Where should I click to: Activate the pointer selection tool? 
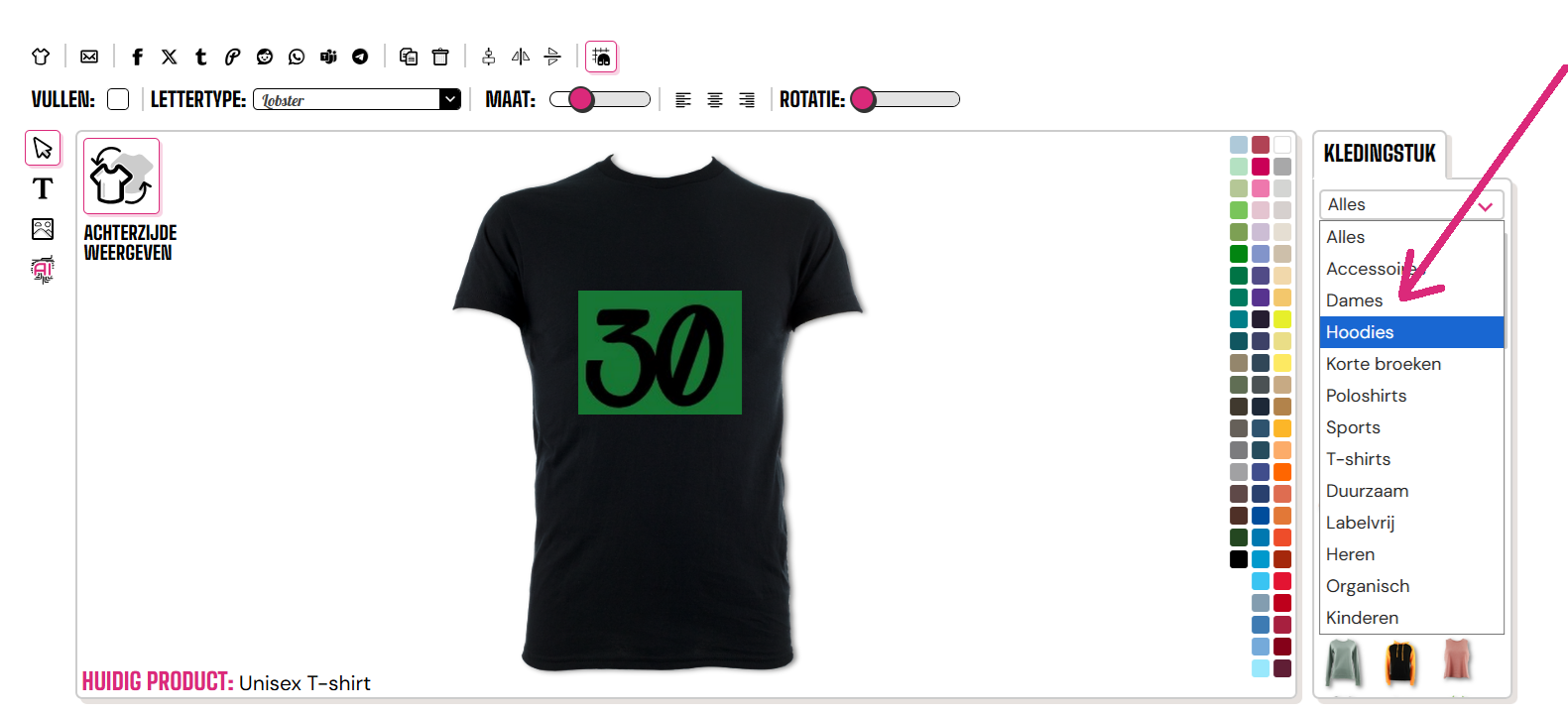pos(43,149)
